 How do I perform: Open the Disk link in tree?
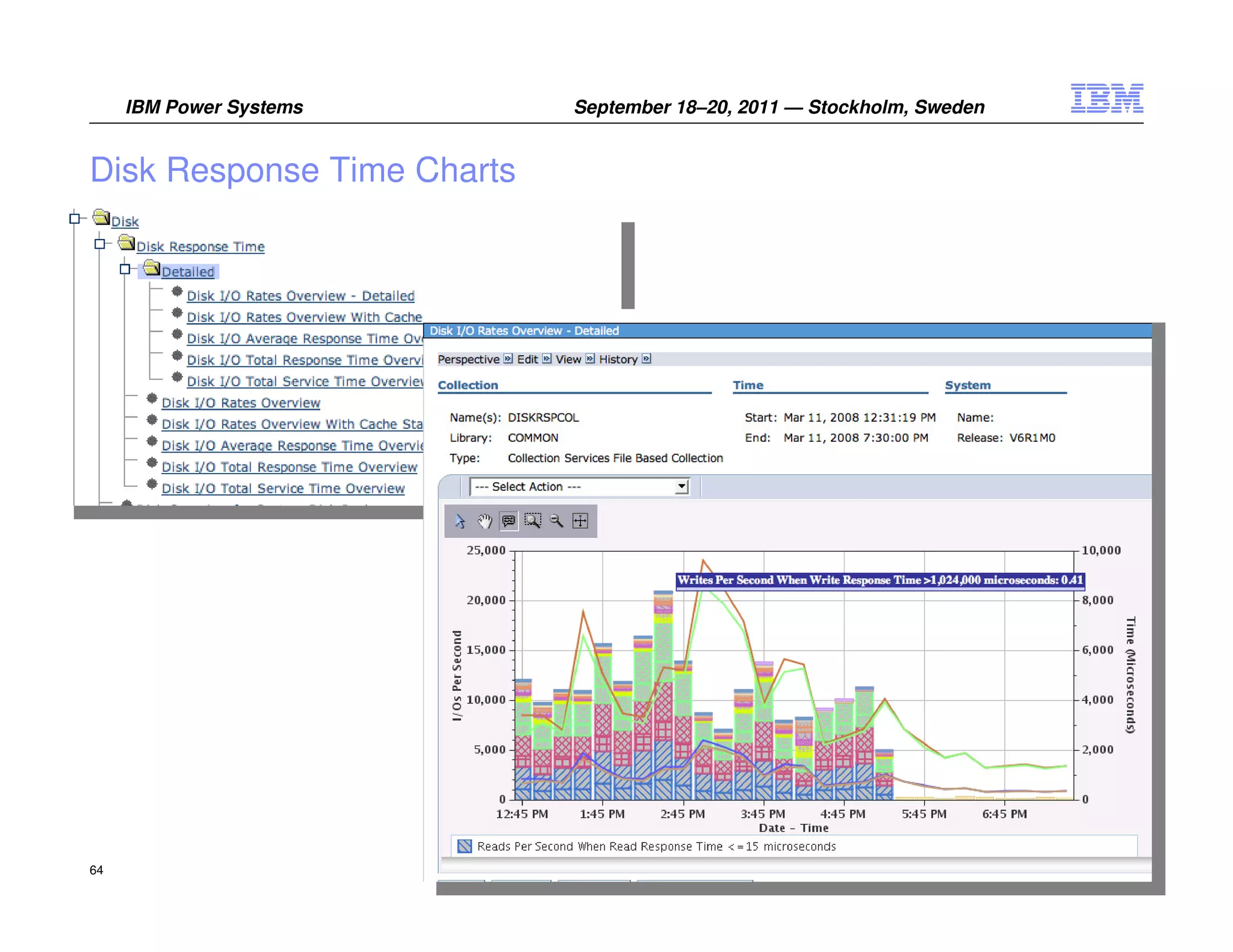(125, 221)
